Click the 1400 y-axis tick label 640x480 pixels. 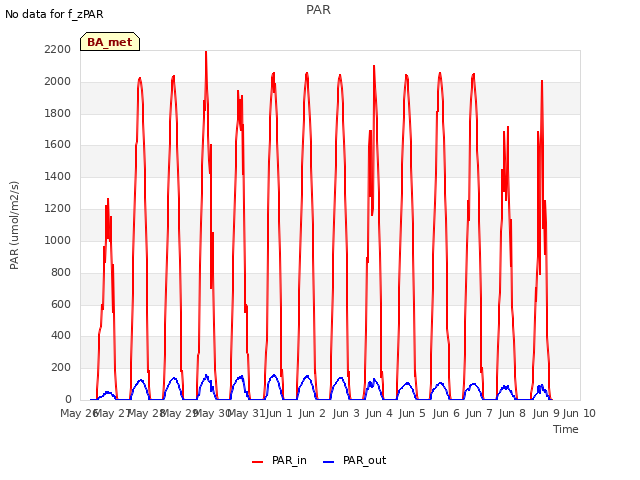pos(58,177)
